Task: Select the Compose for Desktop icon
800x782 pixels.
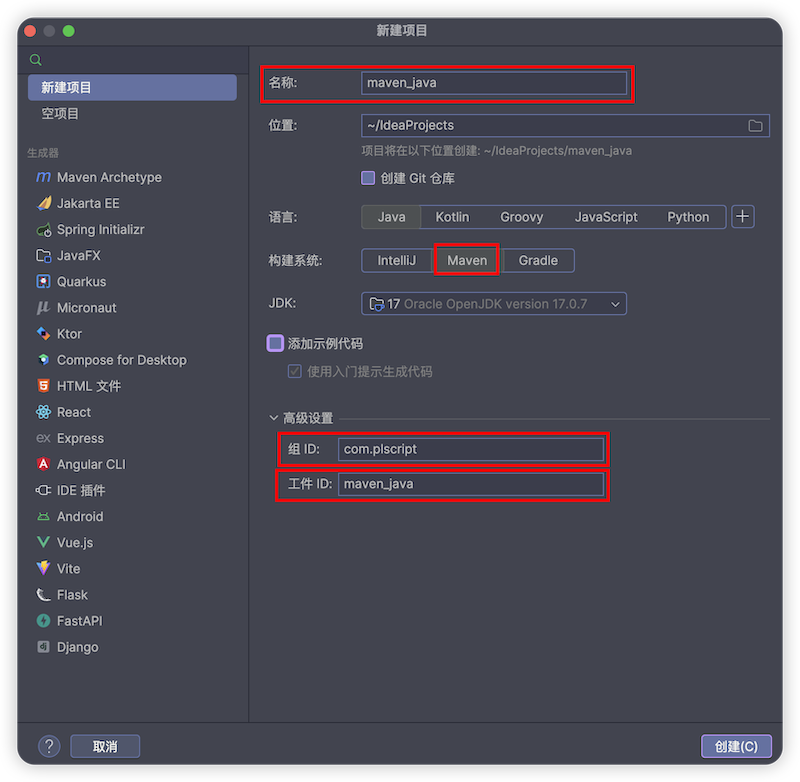Action: (x=43, y=360)
